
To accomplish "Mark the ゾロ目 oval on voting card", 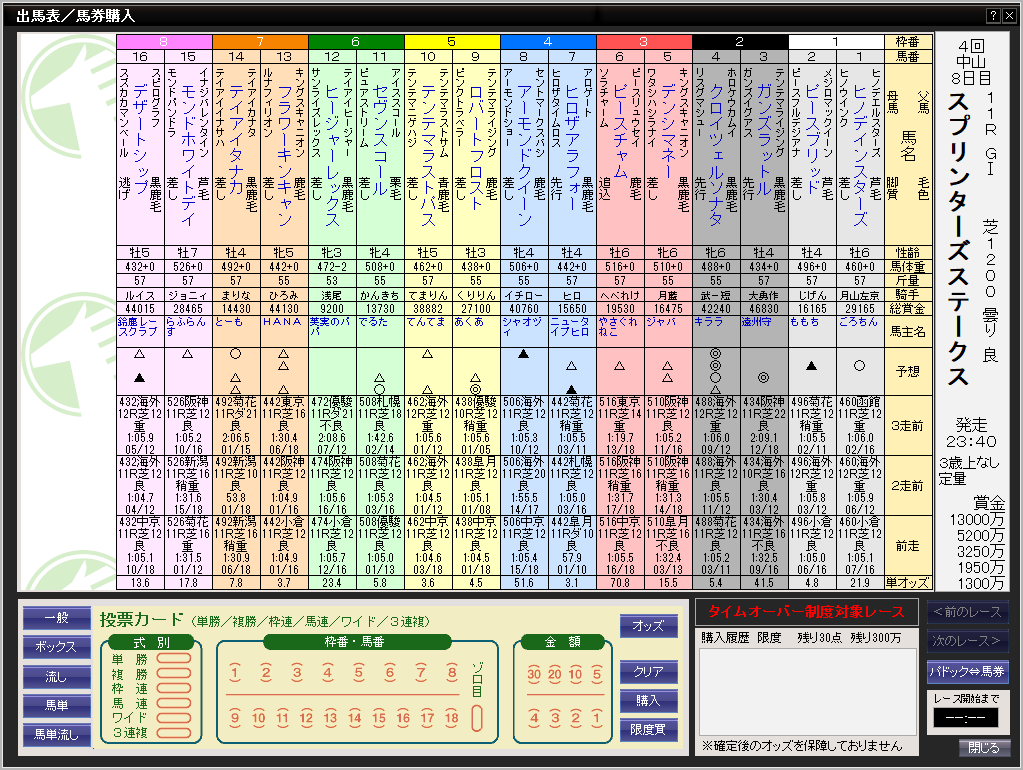I will click(478, 718).
